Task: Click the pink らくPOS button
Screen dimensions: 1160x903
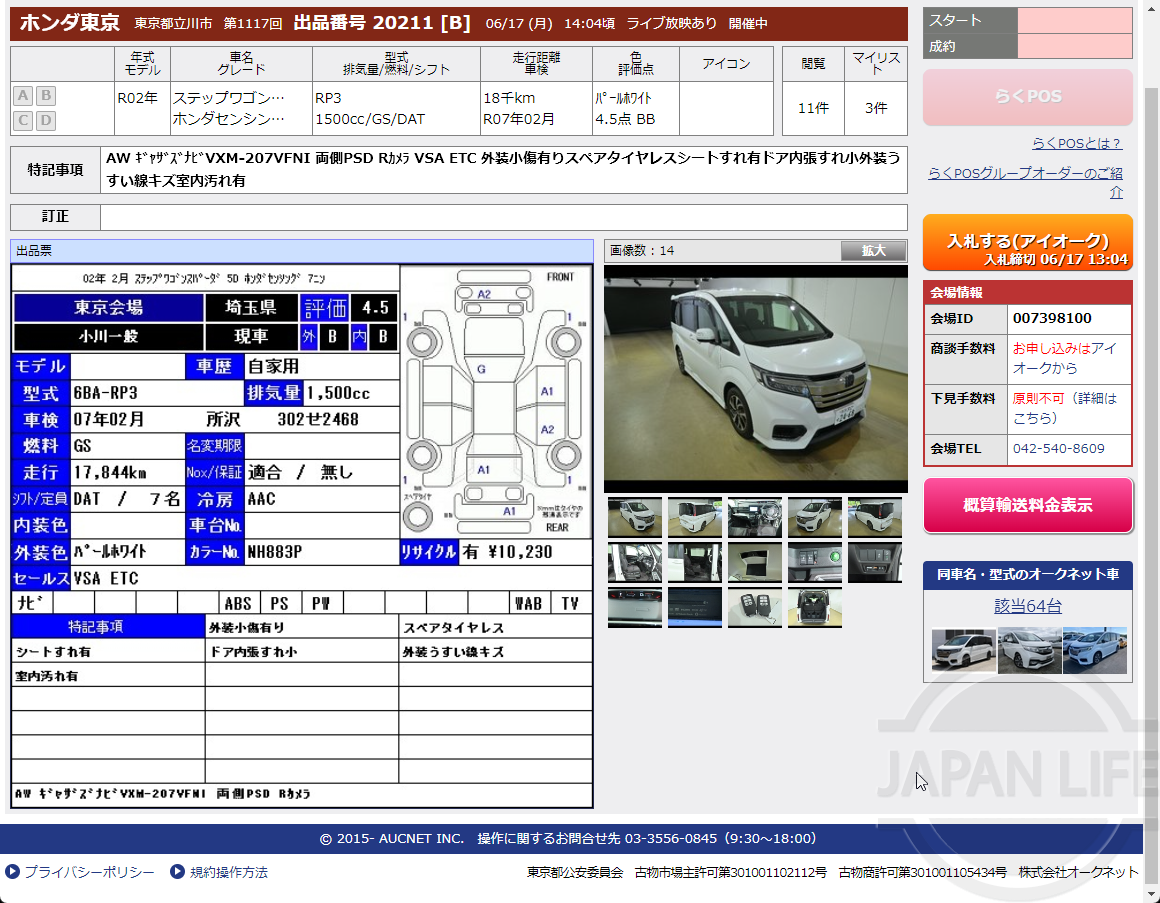Action: pyautogui.click(x=1027, y=98)
